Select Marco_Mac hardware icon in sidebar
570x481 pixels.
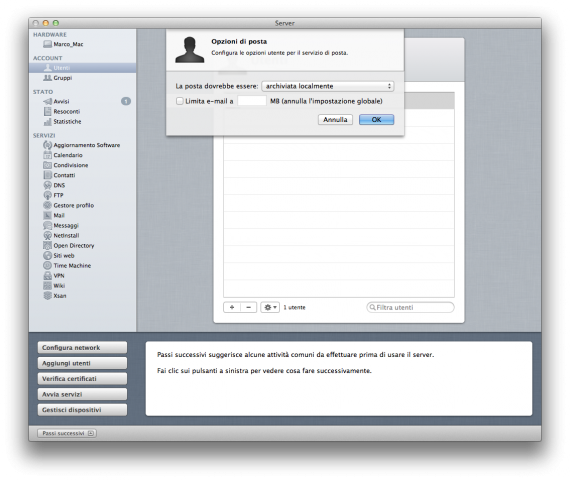47,44
